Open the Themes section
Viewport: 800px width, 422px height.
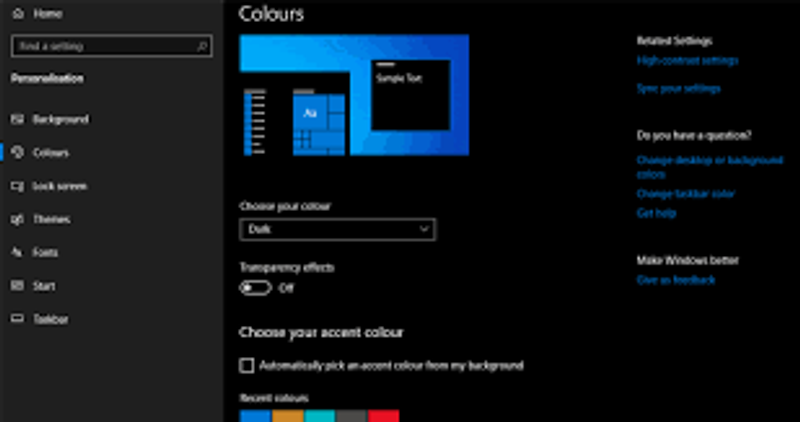52,219
